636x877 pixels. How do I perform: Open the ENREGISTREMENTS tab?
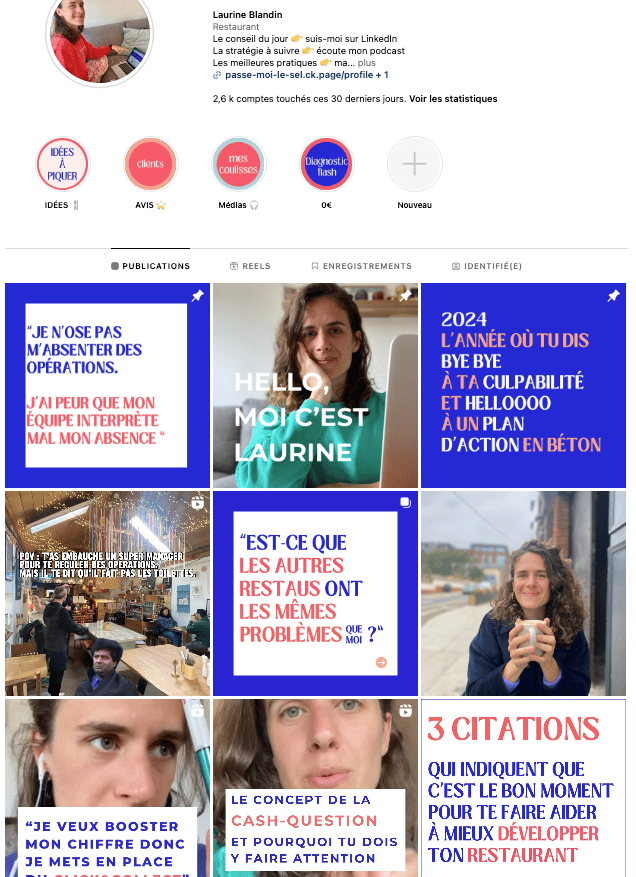361,266
